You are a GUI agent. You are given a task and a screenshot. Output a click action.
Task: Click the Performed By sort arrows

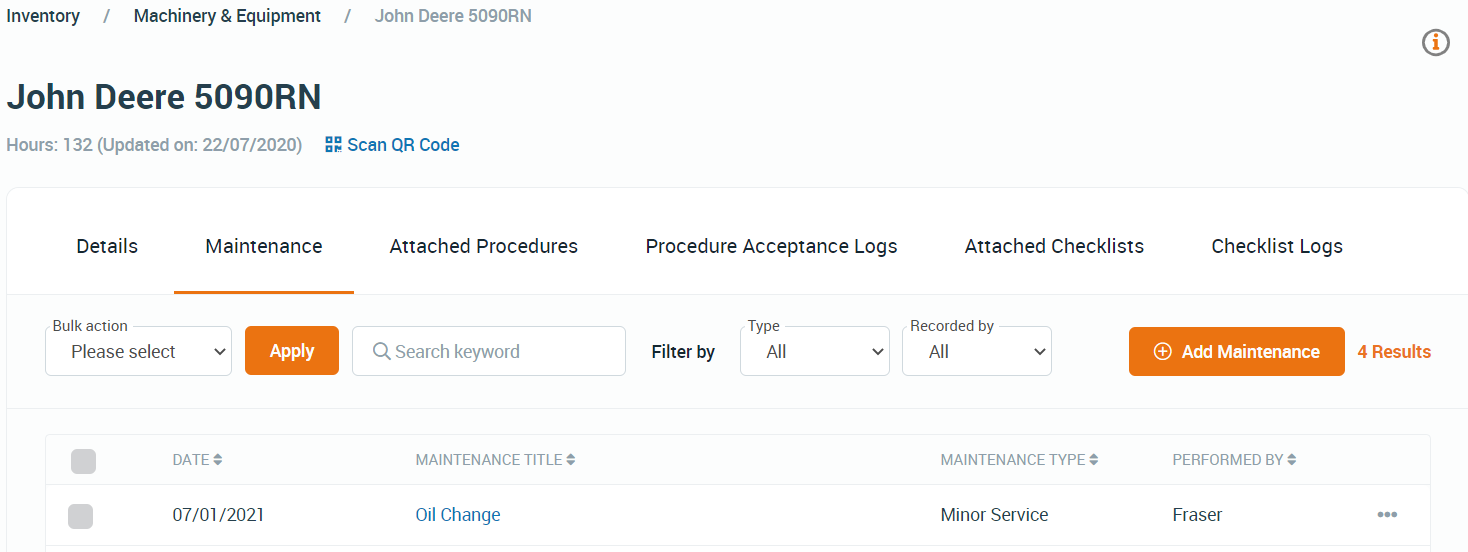tap(1292, 460)
